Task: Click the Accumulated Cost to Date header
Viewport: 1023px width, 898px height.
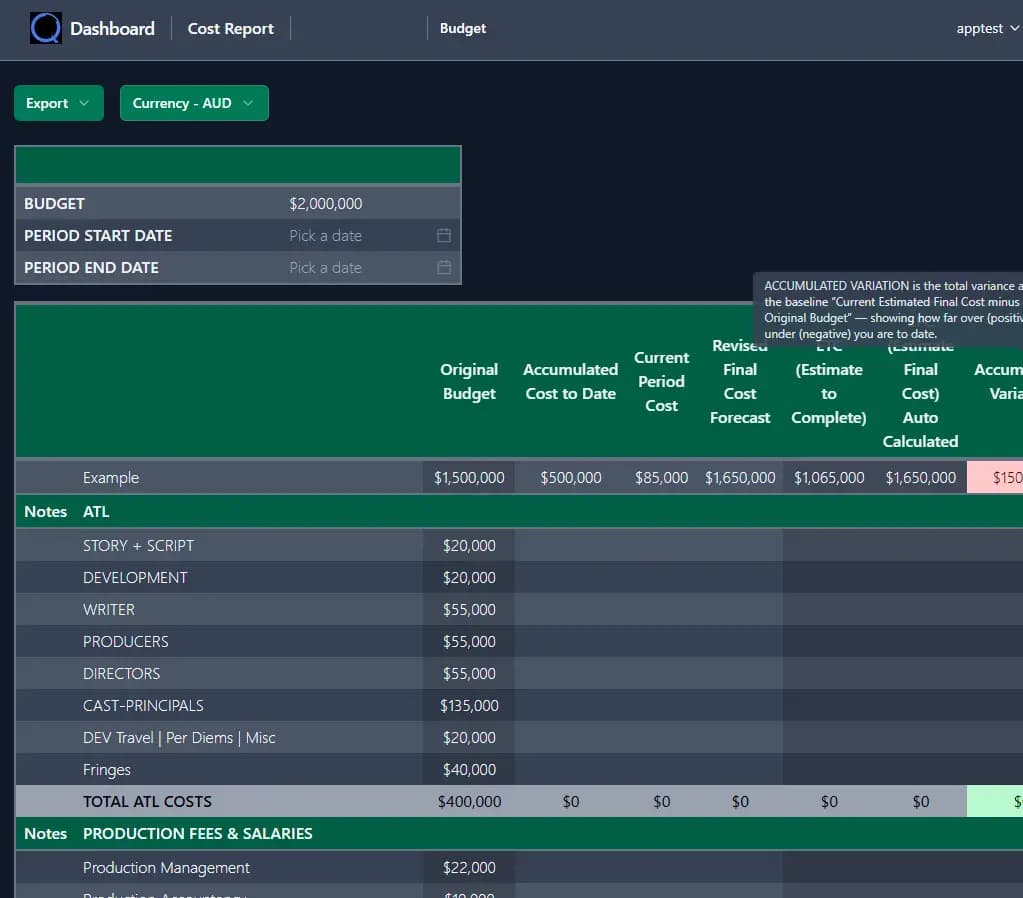Action: tap(570, 382)
